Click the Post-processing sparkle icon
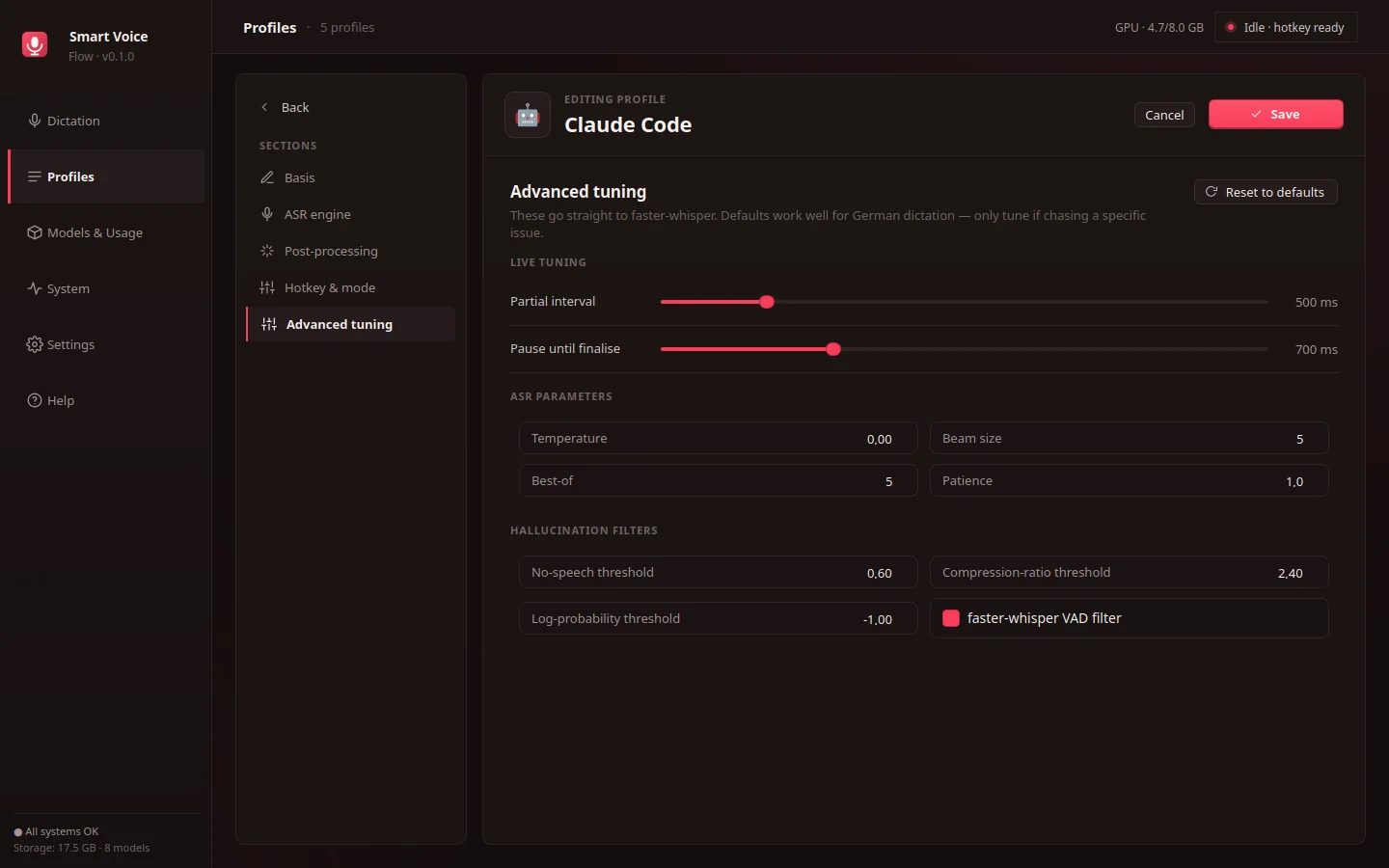Viewport: 1389px width, 868px height. click(x=267, y=251)
